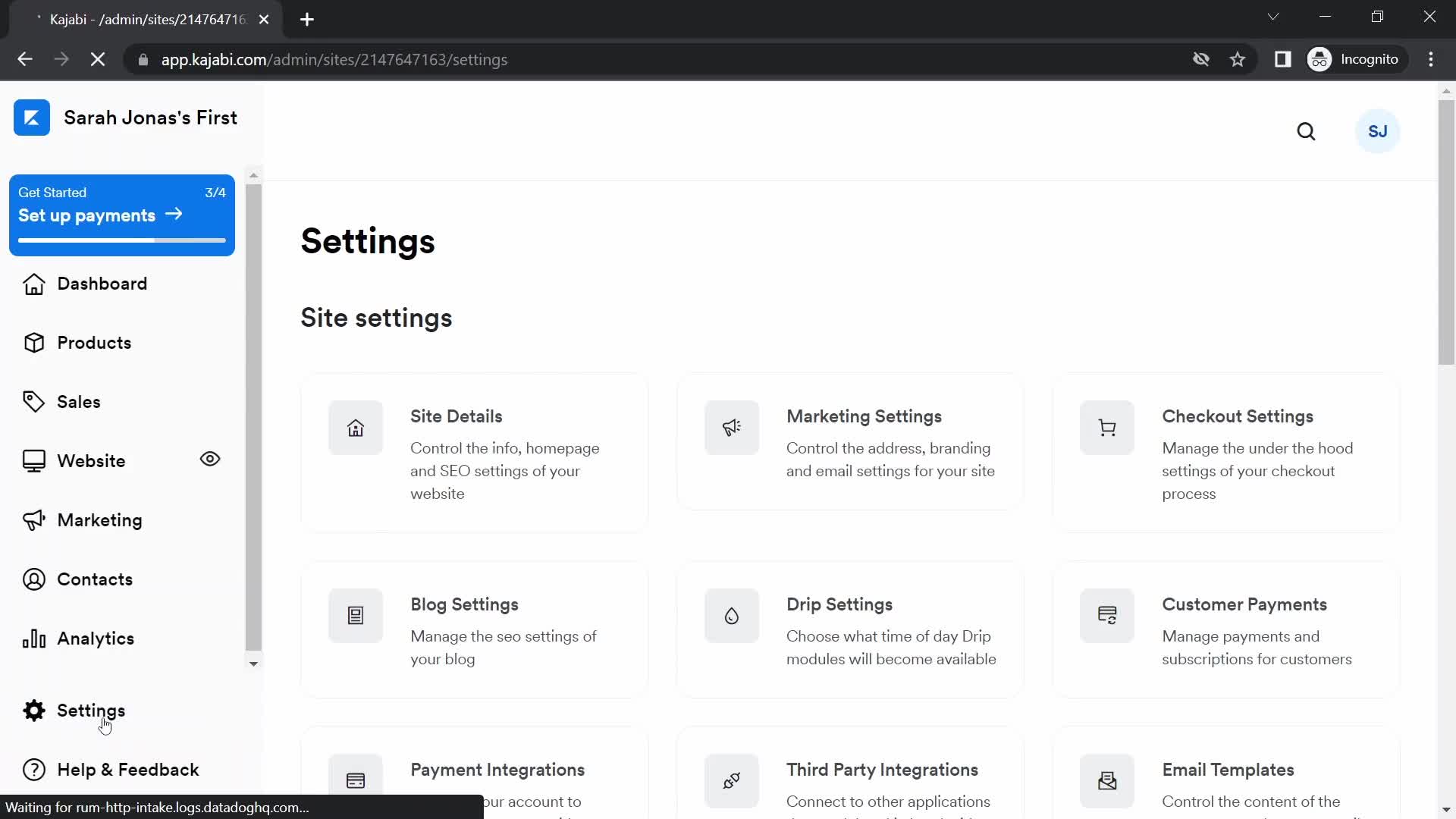The image size is (1456, 819).
Task: Click the Analytics bar chart icon
Action: 33,639
